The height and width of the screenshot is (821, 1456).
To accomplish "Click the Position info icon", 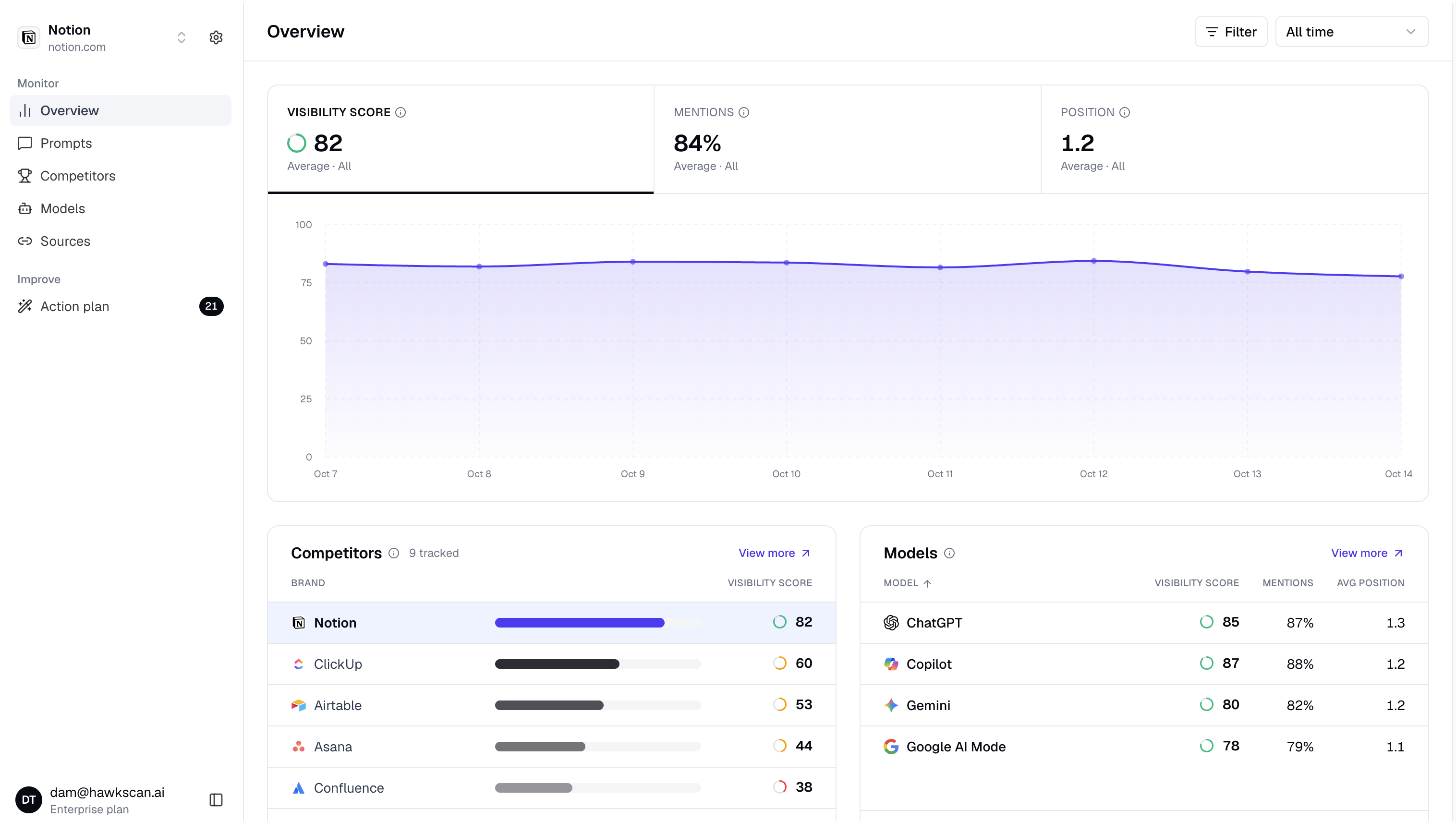I will 1125,112.
